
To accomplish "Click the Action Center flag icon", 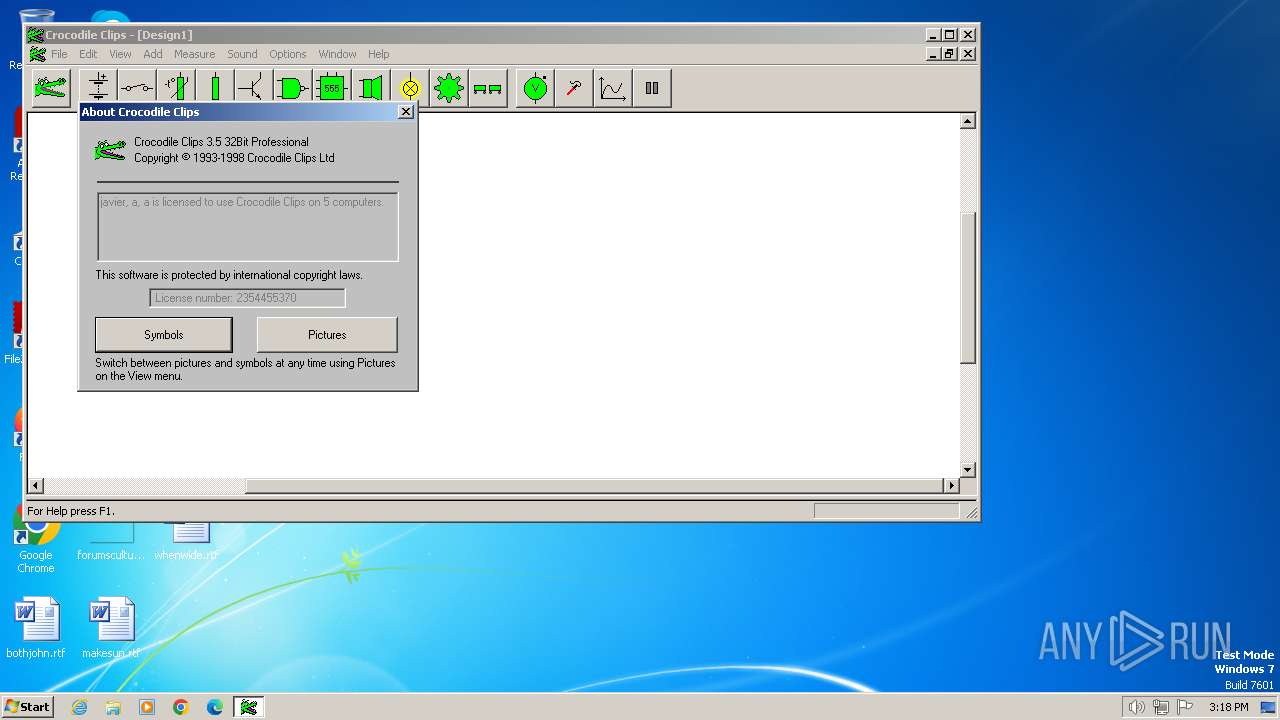I will tap(1185, 707).
